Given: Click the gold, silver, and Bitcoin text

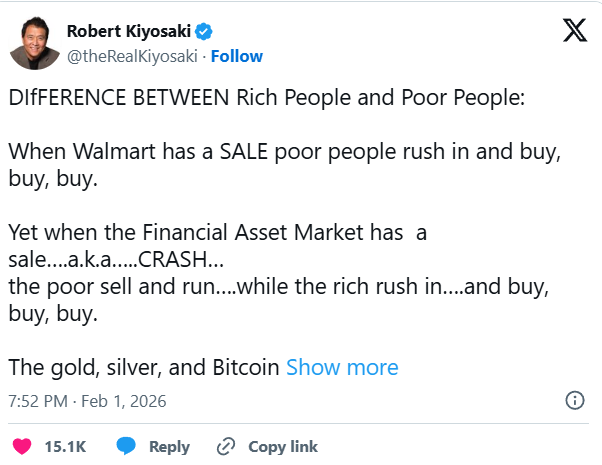Looking at the screenshot, I should [143, 367].
